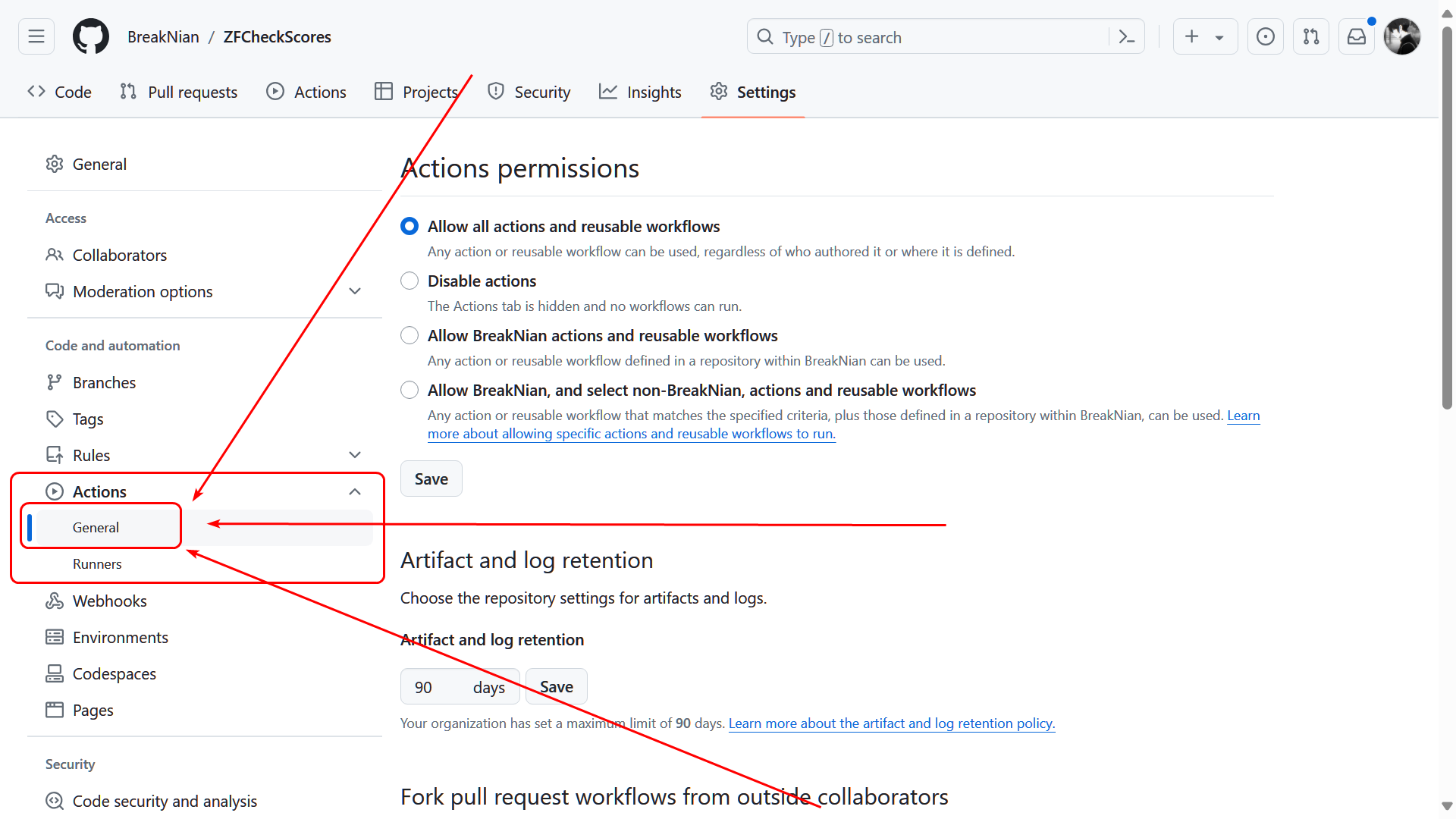The width and height of the screenshot is (1456, 819).
Task: Go to the GitHub homepage logo
Action: click(x=91, y=36)
